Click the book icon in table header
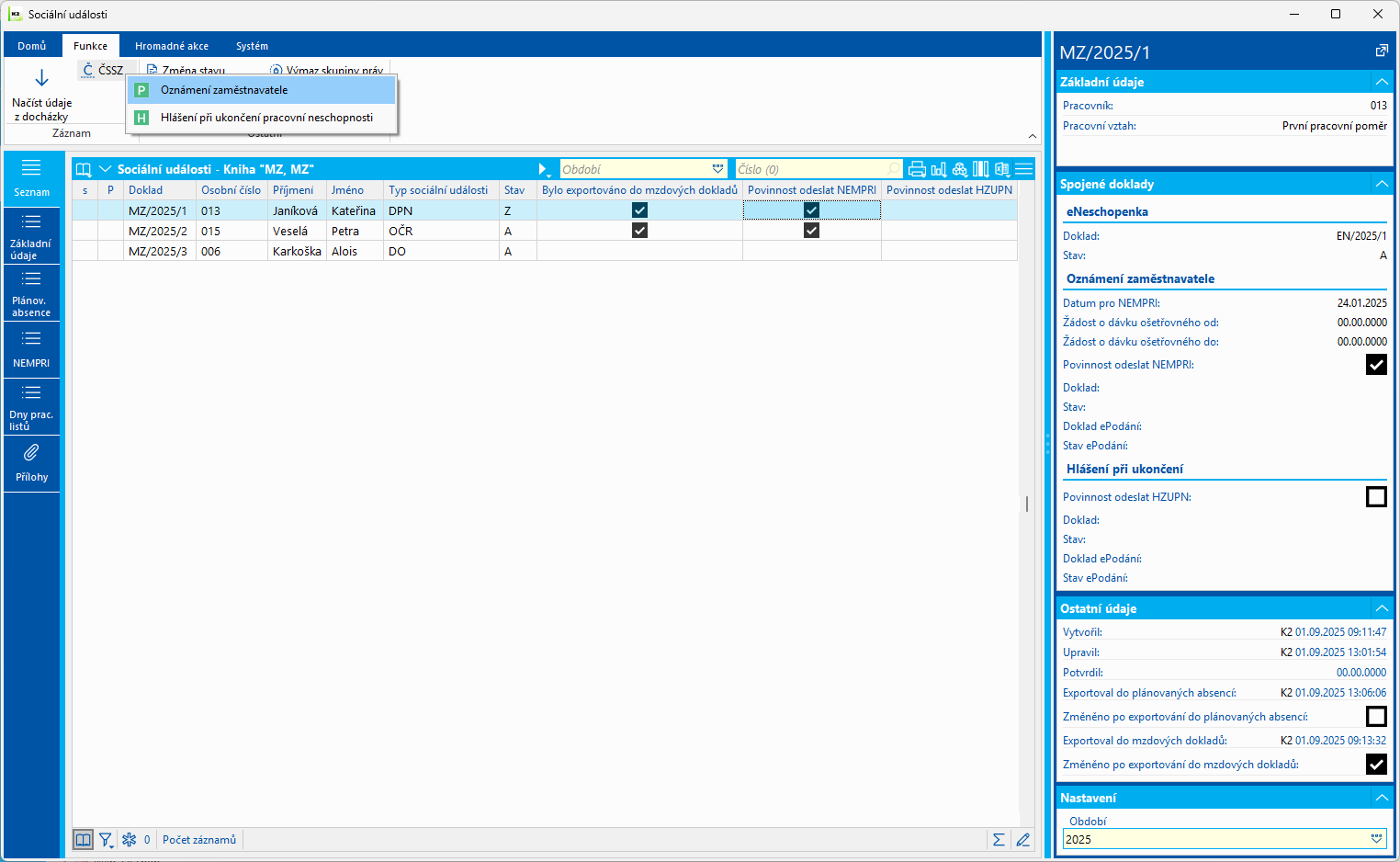The height and width of the screenshot is (862, 1400). coord(84,169)
